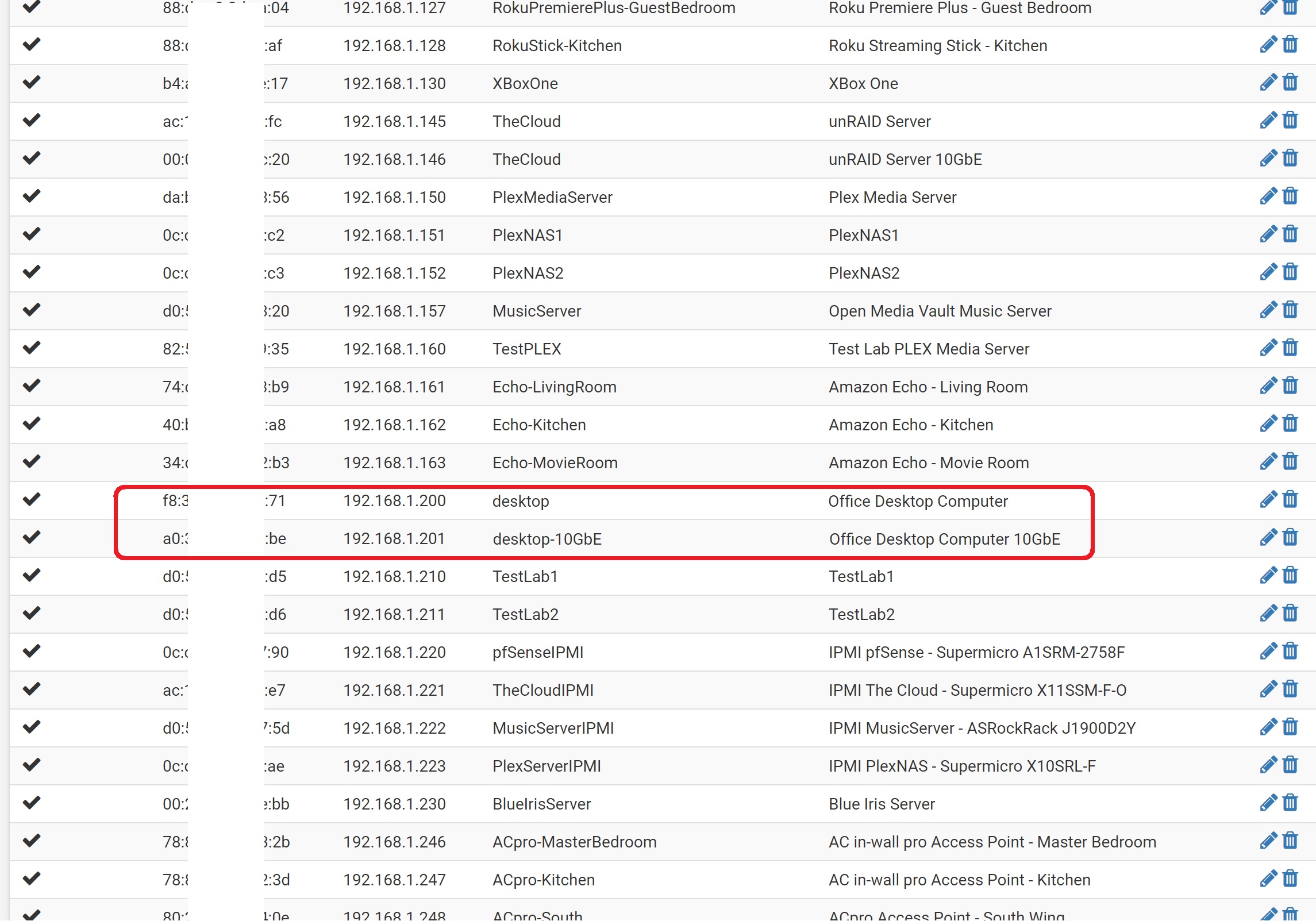The width and height of the screenshot is (1316, 921).
Task: Click description IPMI MusicServer - ASRockRack J1900D2Y
Action: click(982, 729)
